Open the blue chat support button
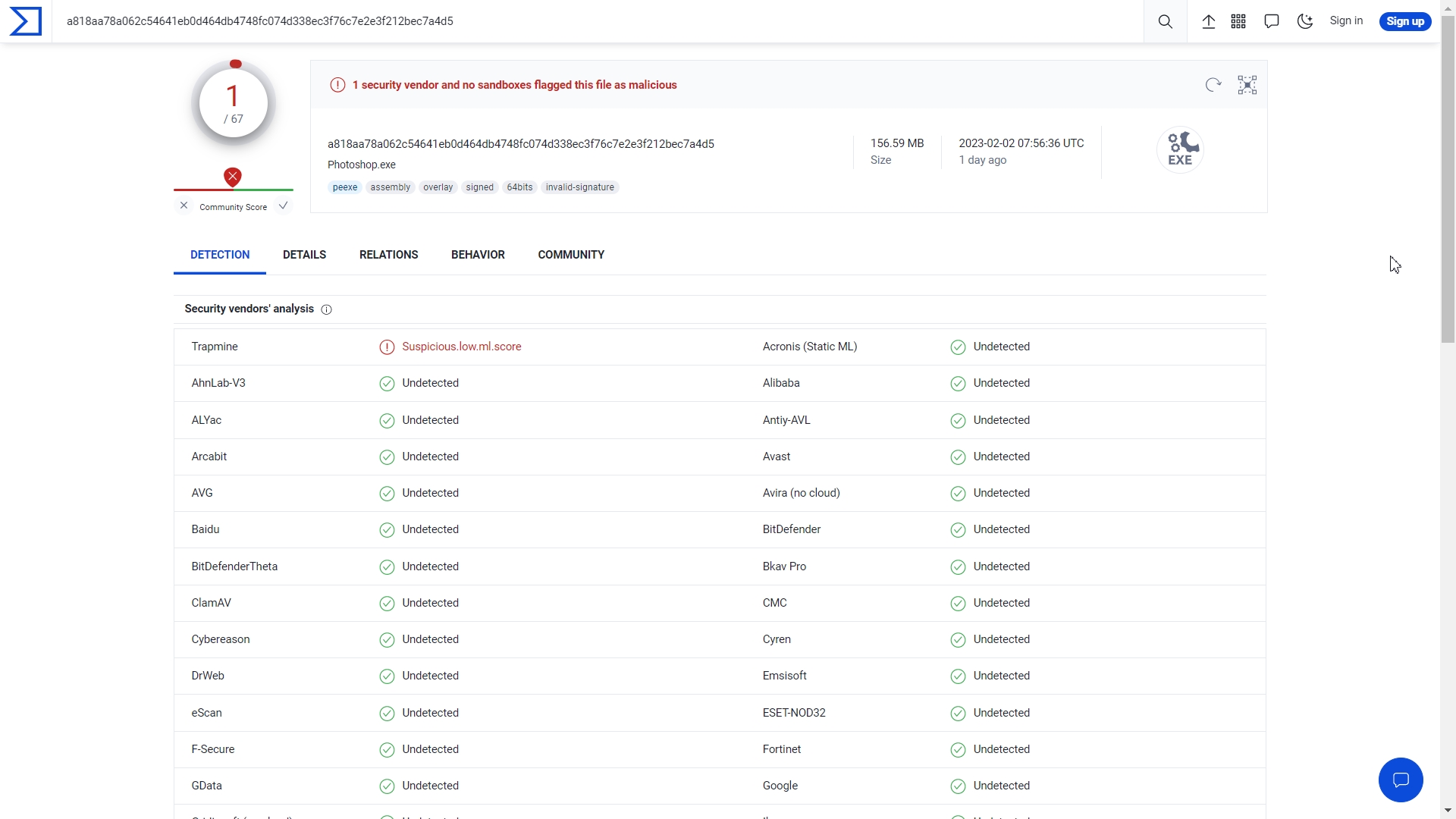This screenshot has height=819, width=1456. [x=1401, y=780]
